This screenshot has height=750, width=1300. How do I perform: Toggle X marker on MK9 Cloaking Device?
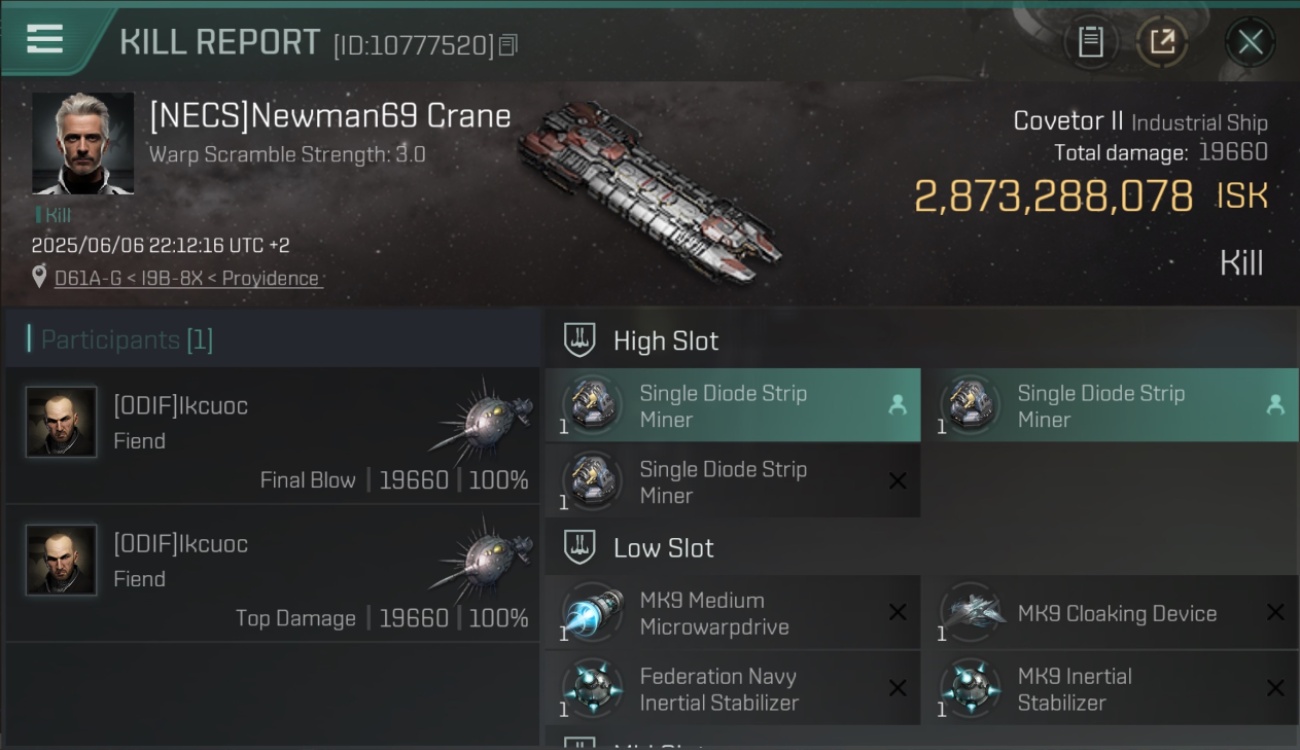pyautogui.click(x=1275, y=612)
